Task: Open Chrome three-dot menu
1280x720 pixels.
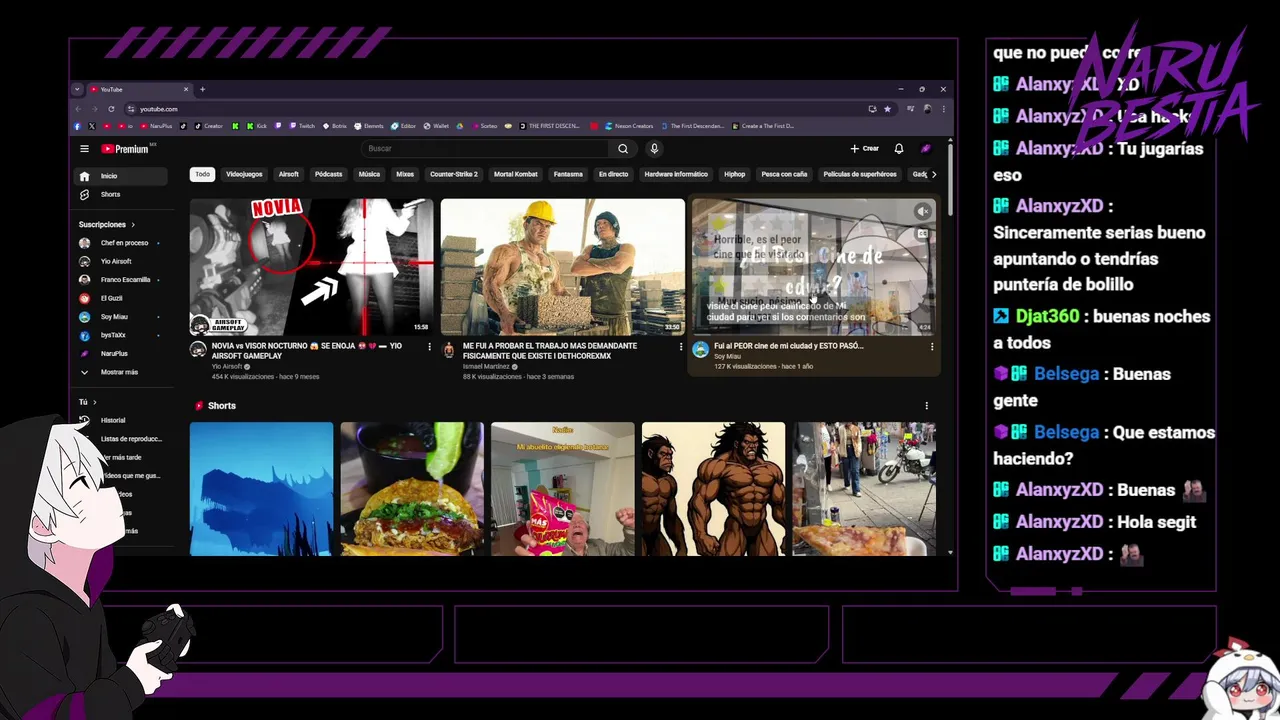Action: tap(943, 109)
